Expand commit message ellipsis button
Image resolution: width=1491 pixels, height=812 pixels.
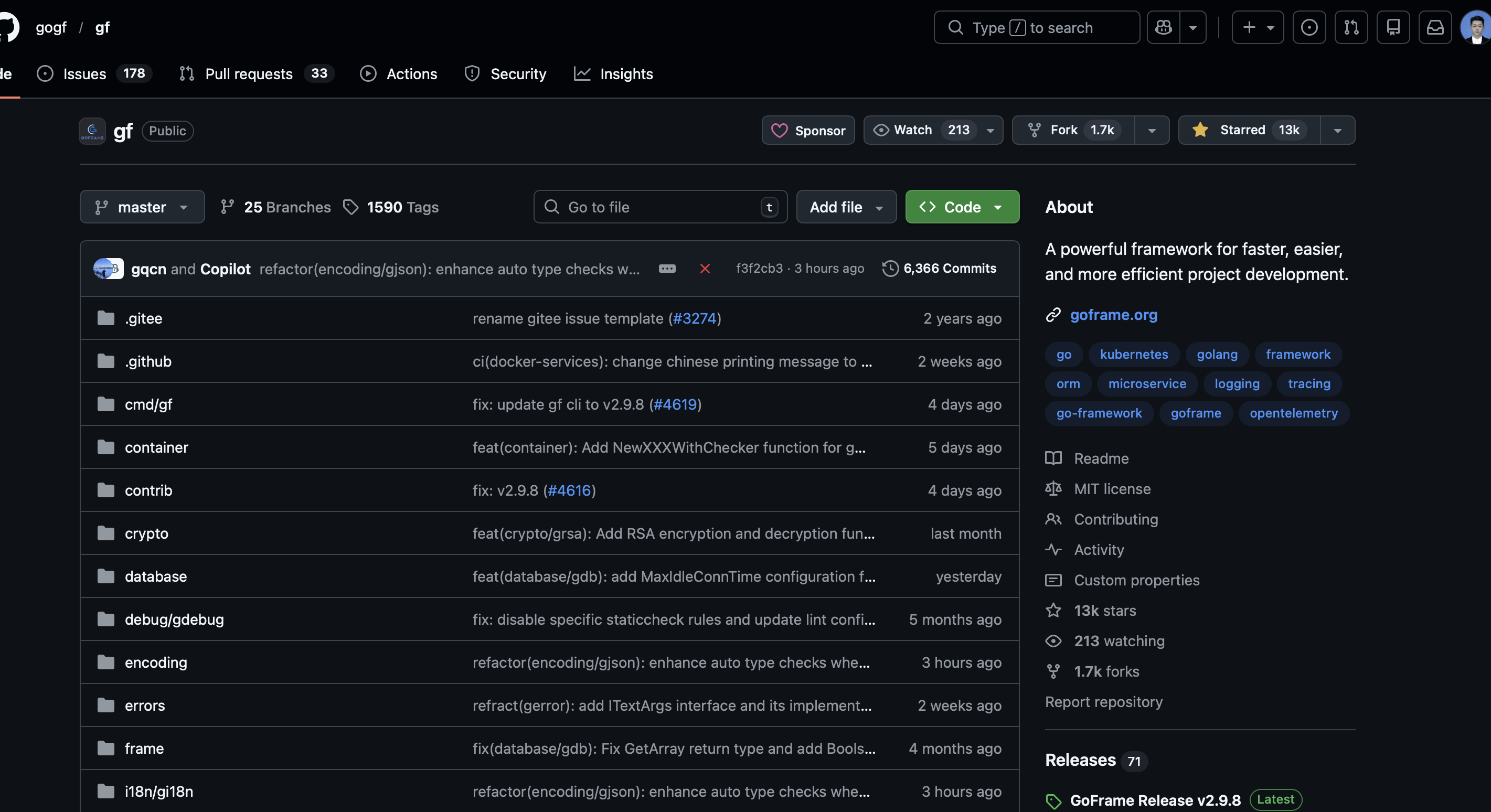667,269
